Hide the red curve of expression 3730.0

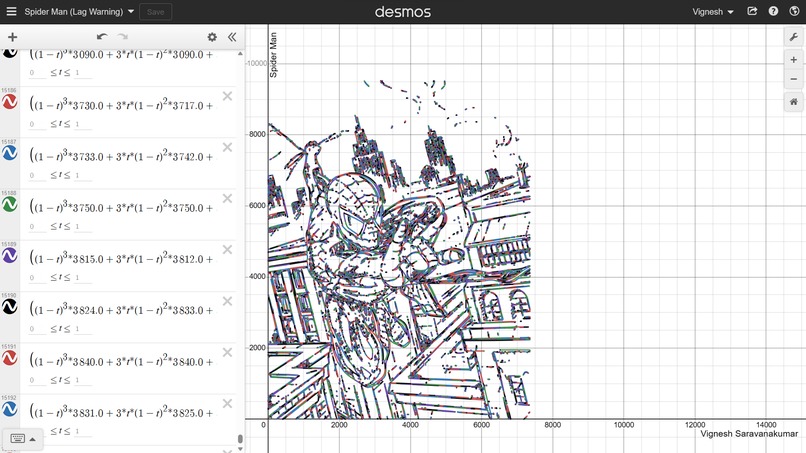click(10, 102)
